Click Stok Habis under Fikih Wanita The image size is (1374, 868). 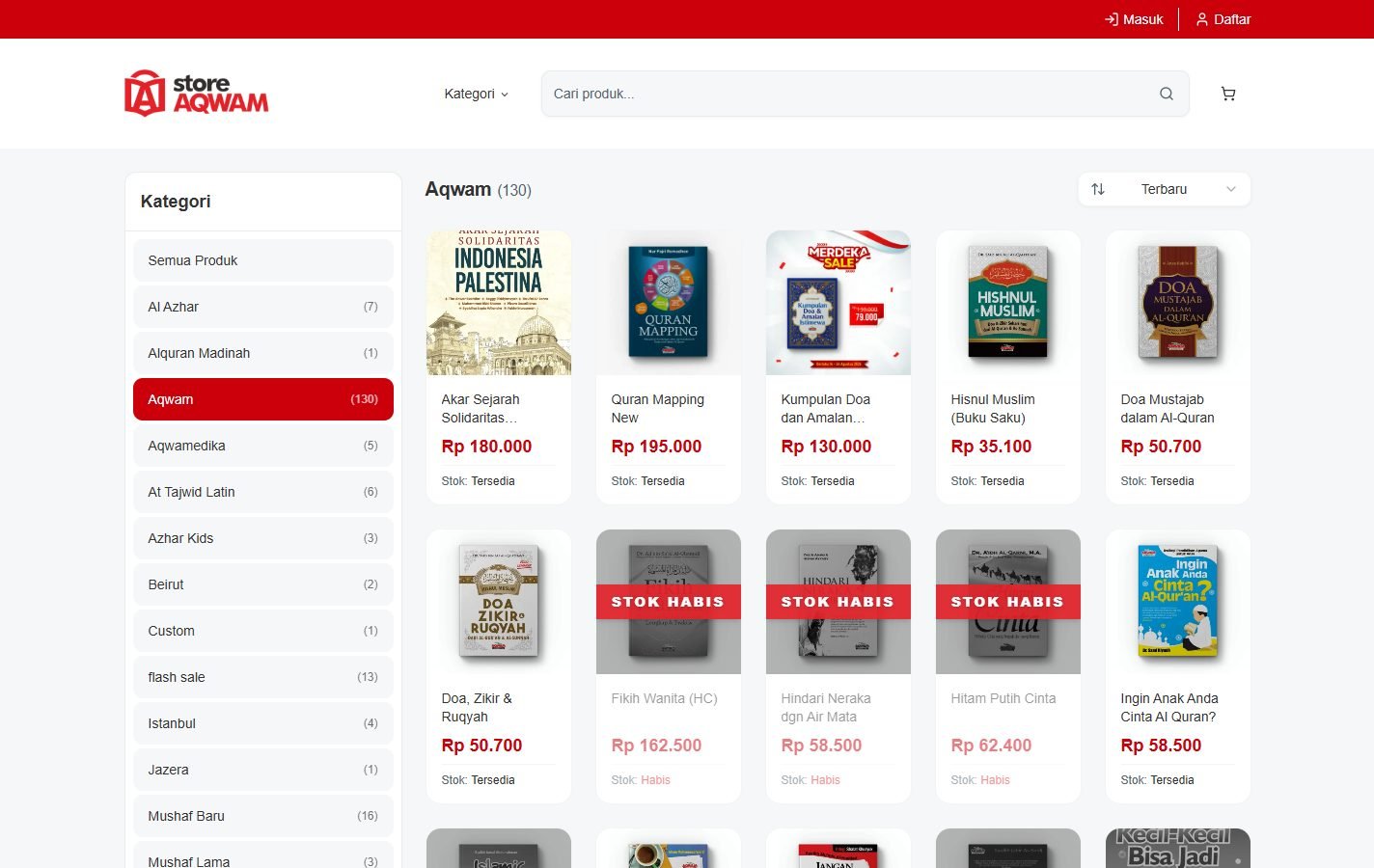[641, 780]
